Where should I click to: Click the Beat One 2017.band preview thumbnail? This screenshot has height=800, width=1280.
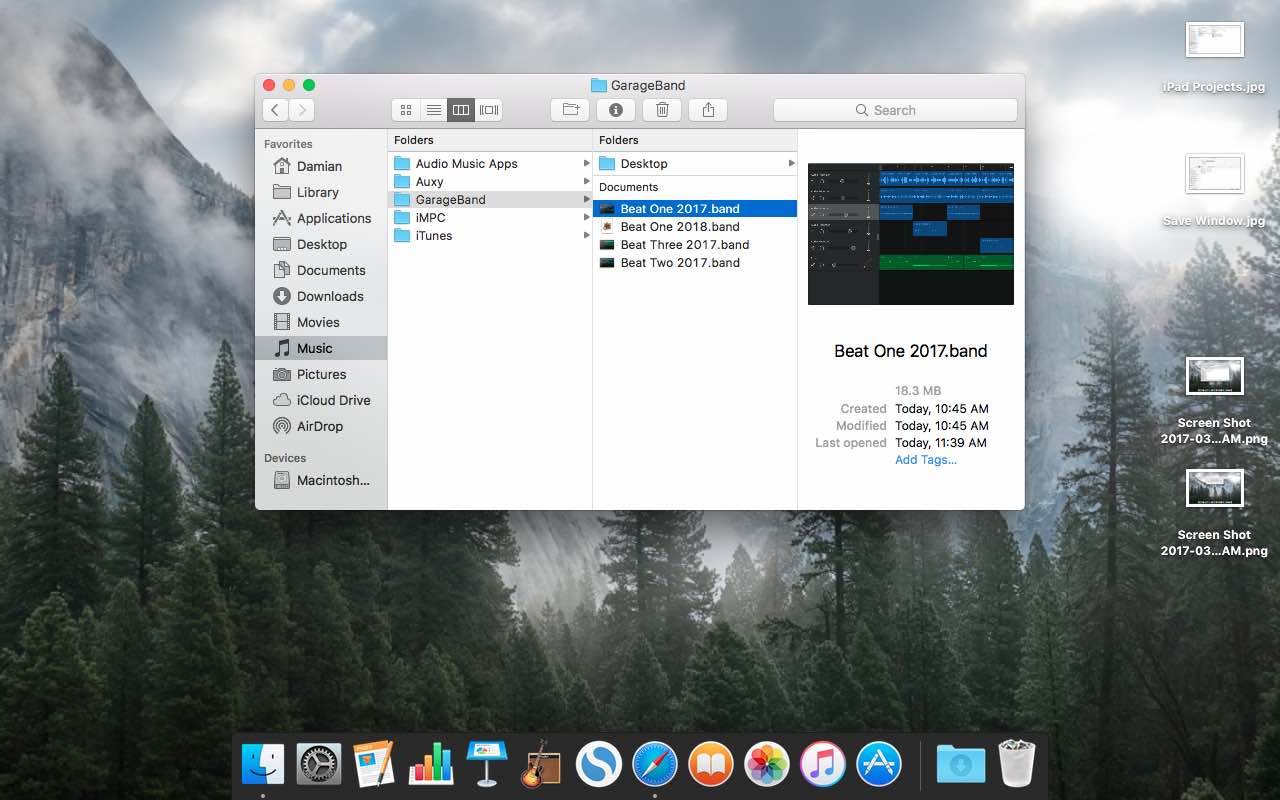tap(910, 234)
